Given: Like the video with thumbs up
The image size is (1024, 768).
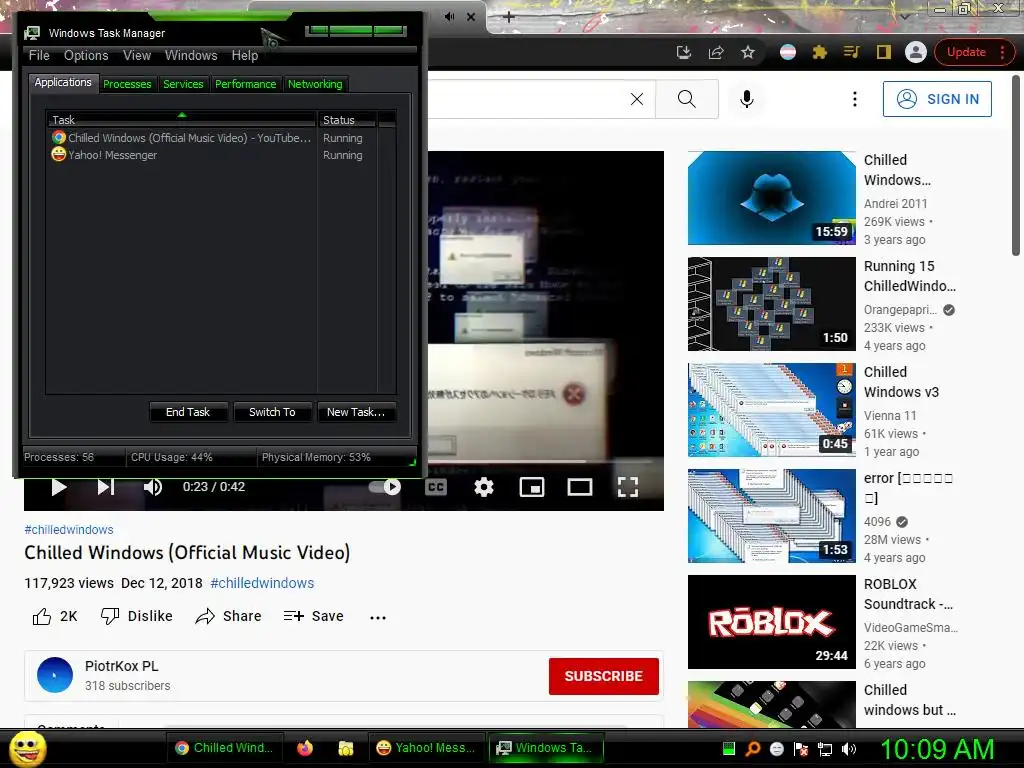Looking at the screenshot, I should (55, 616).
